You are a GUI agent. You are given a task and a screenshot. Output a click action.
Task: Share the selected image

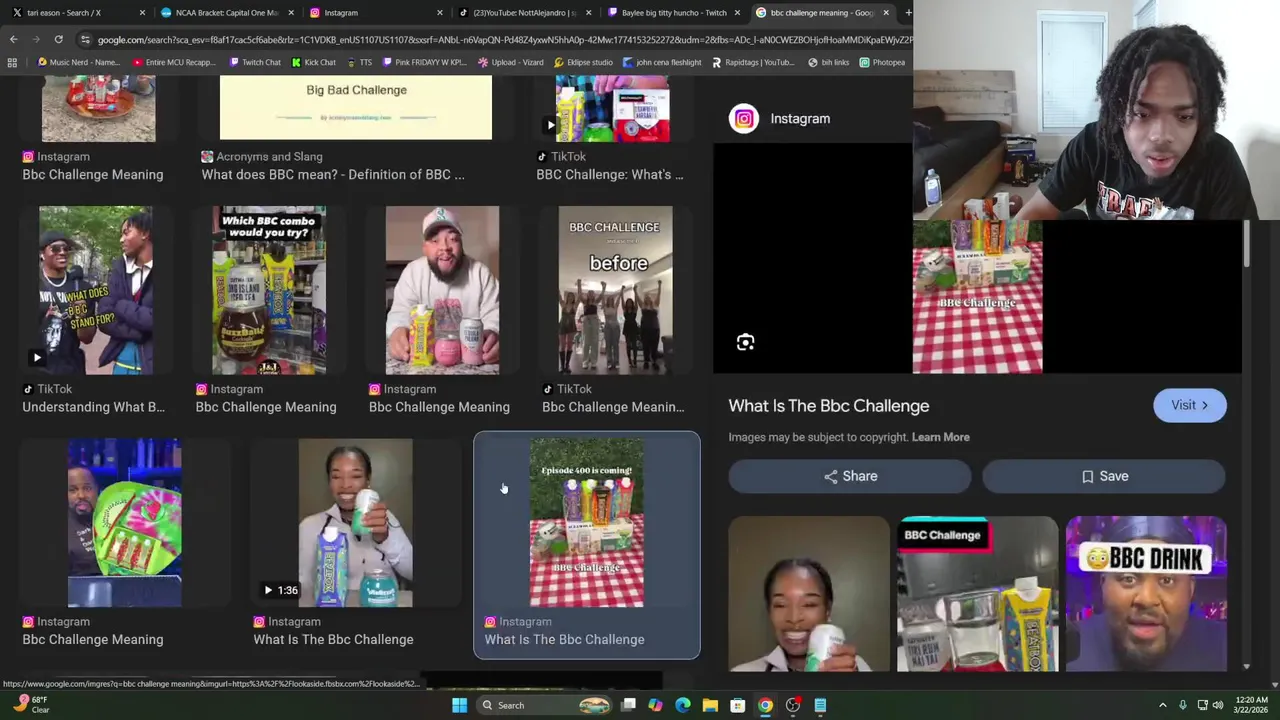[x=849, y=476]
